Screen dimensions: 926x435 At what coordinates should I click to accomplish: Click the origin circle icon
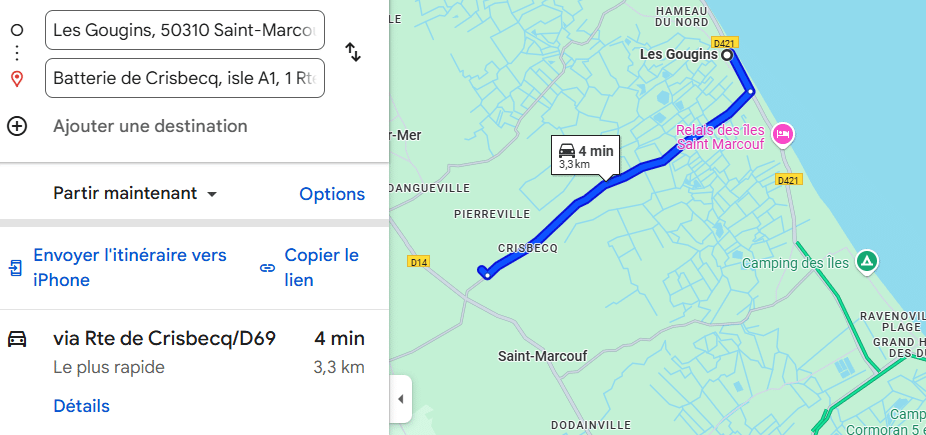17,30
